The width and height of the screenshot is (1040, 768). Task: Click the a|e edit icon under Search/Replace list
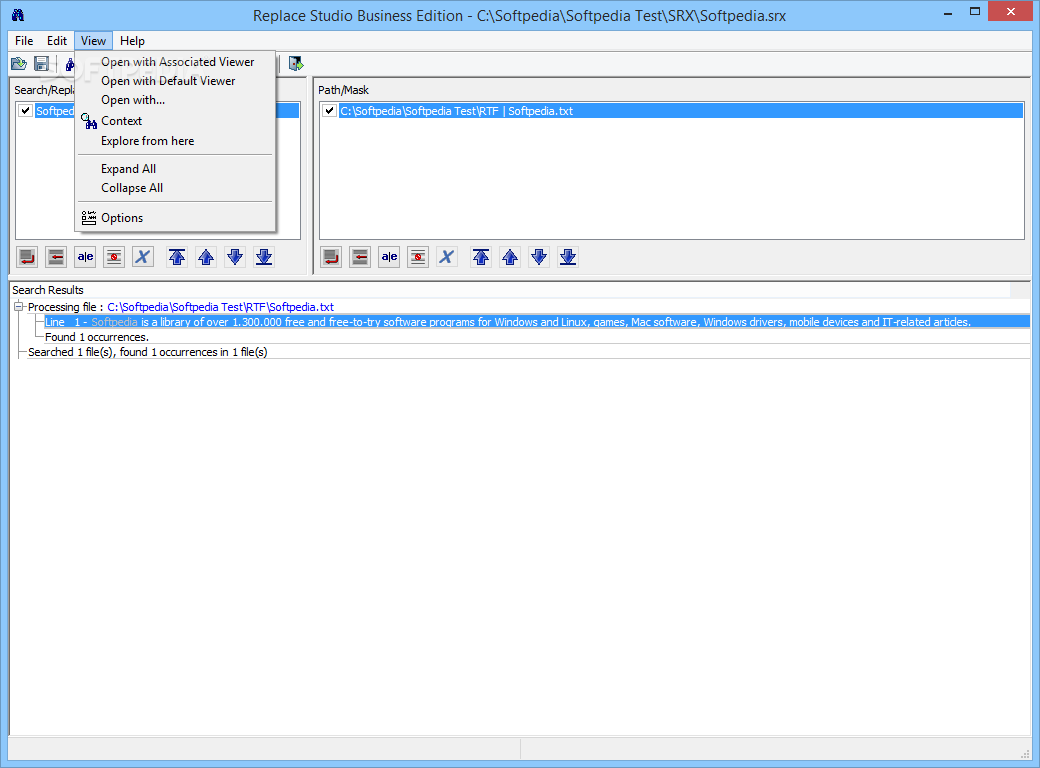(86, 257)
